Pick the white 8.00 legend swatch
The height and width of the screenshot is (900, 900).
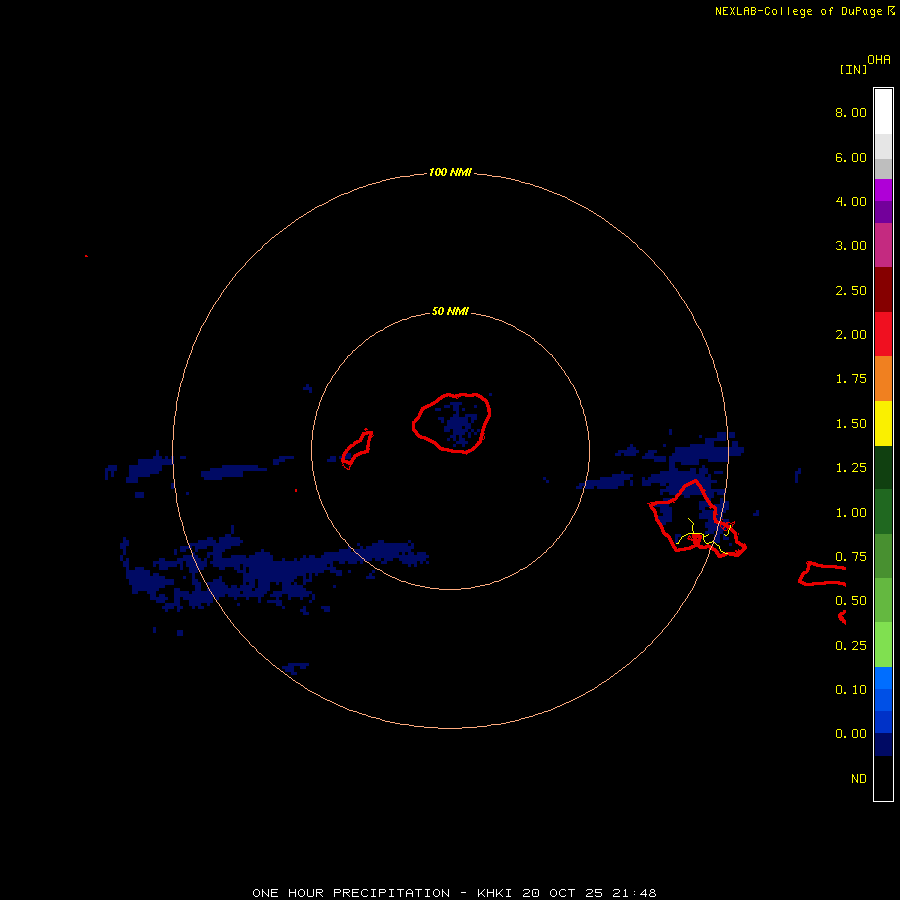(x=883, y=111)
